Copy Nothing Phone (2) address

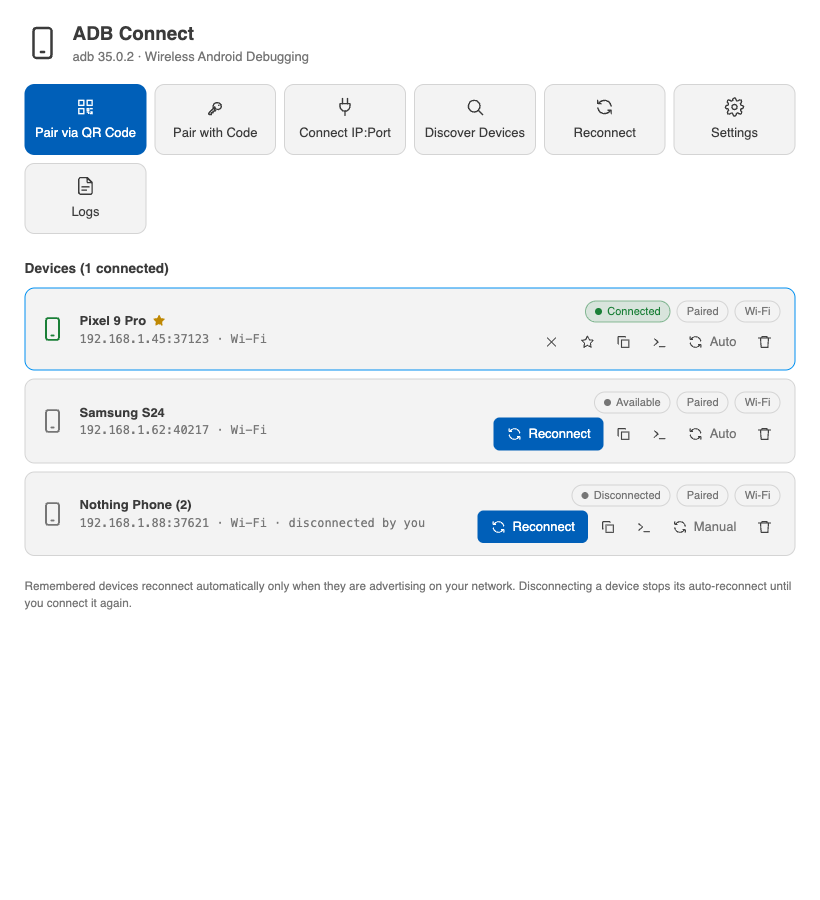pos(608,527)
